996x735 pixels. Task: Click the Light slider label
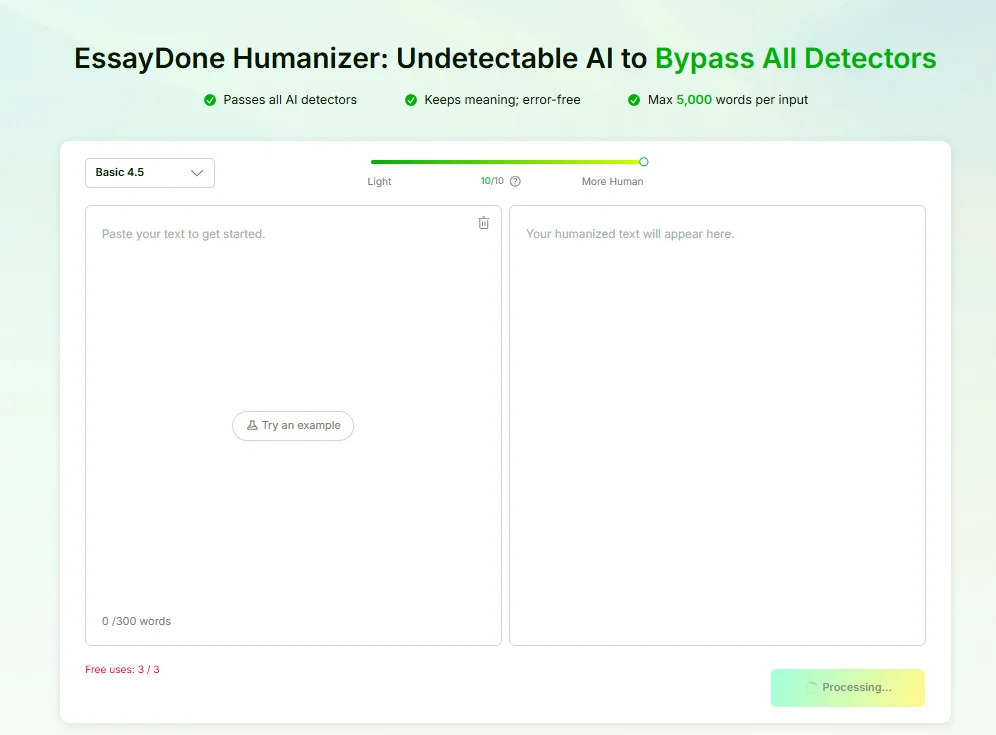pos(379,181)
